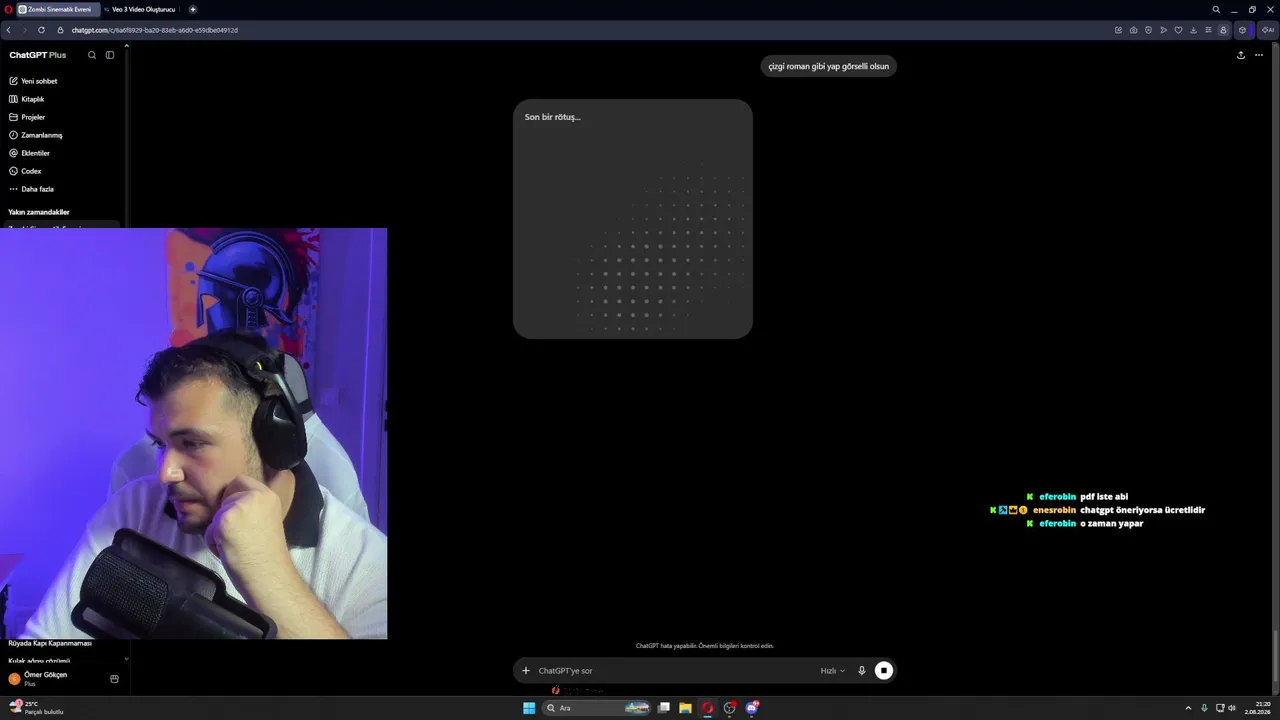
Task: Open the Hızlı model dropdown
Action: tap(833, 671)
